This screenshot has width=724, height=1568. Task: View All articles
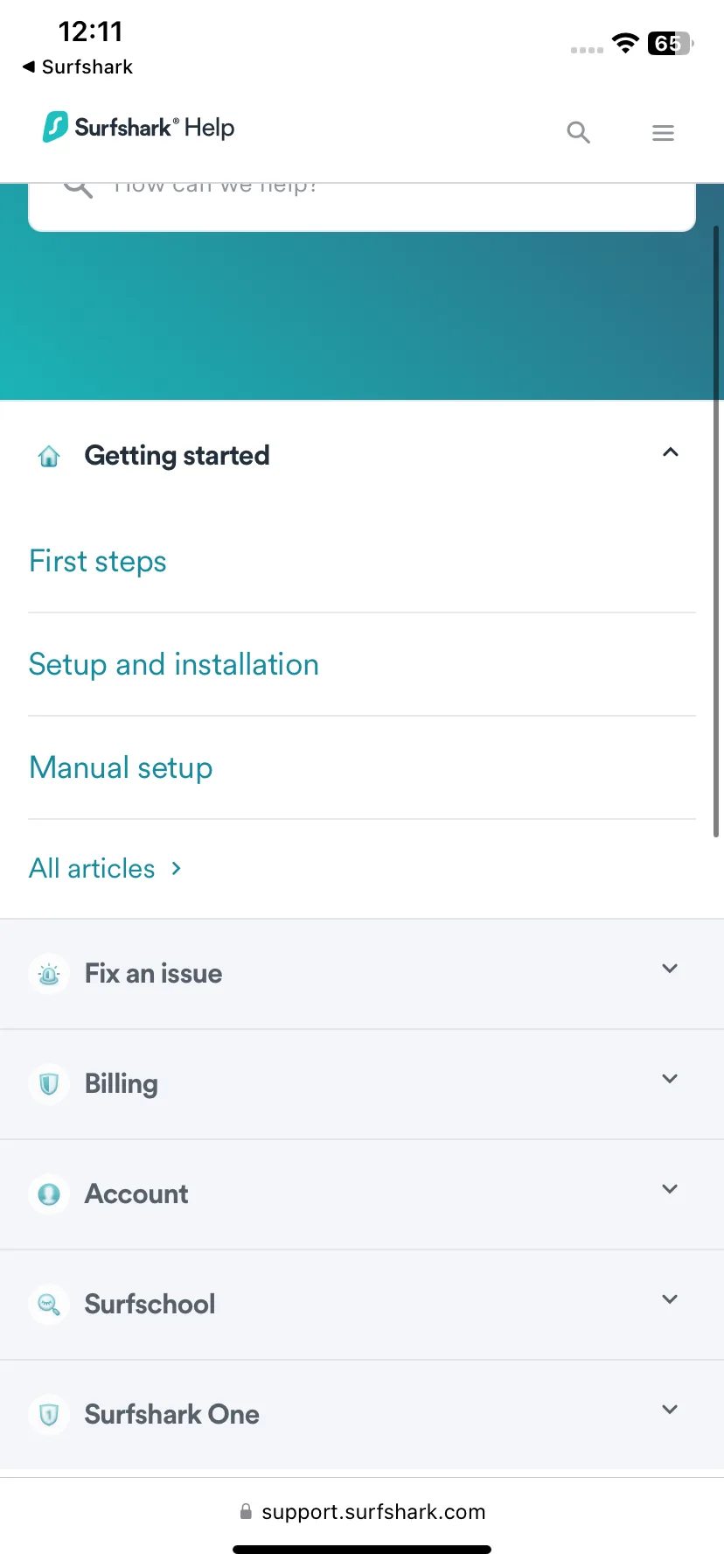[x=106, y=869]
